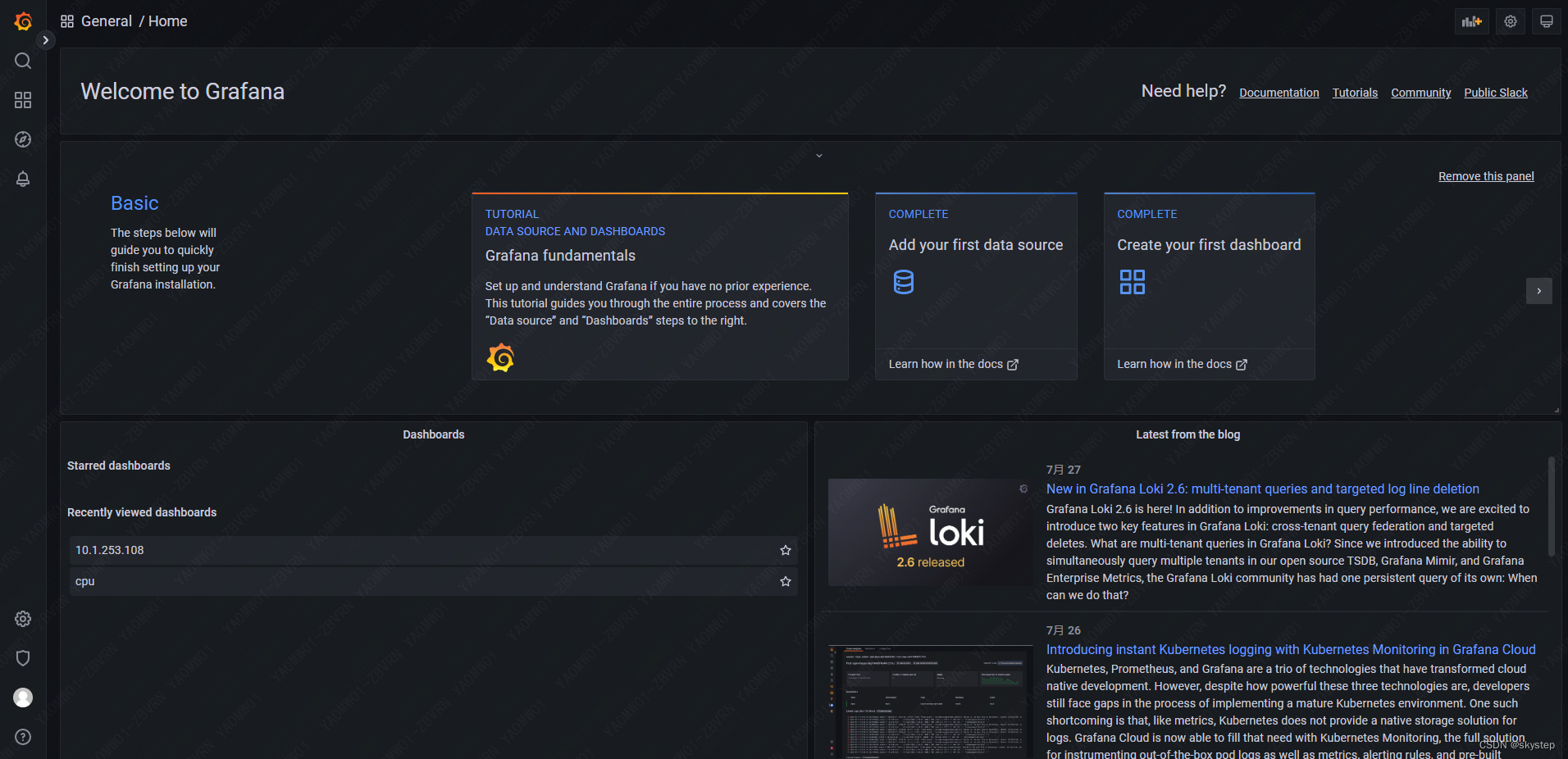Viewport: 1568px width, 759px height.
Task: Click the Kubernetes logging screenshot thumbnail
Action: (930, 702)
